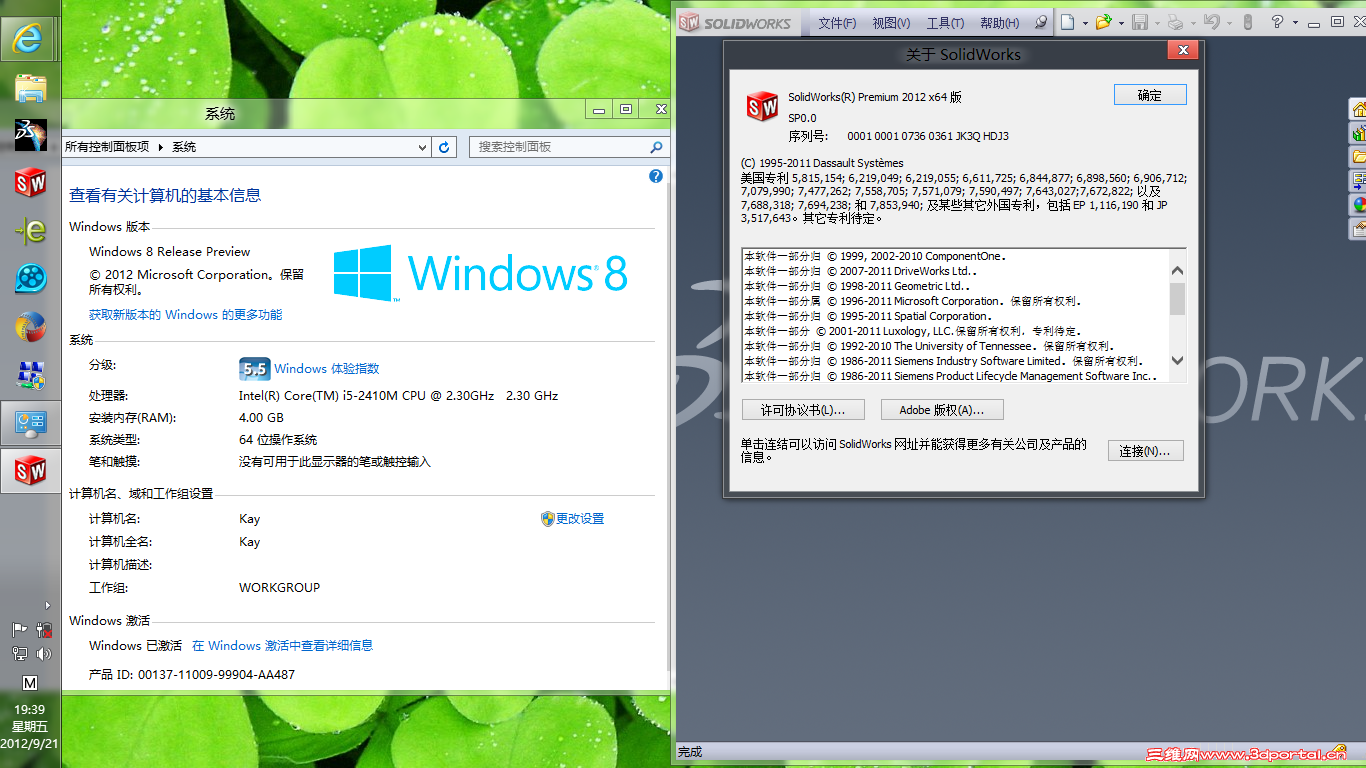Click the help icon in System window

(x=656, y=176)
